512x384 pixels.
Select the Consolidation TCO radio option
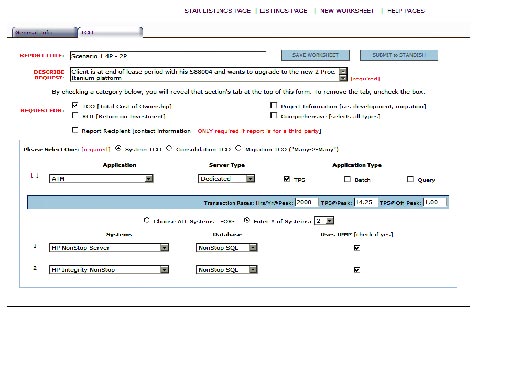coord(169,148)
